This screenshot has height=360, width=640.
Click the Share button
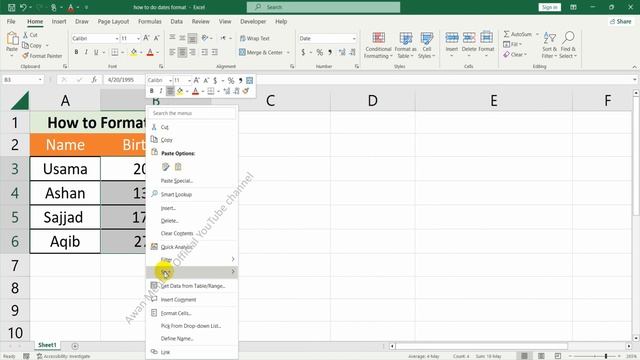pos(620,21)
